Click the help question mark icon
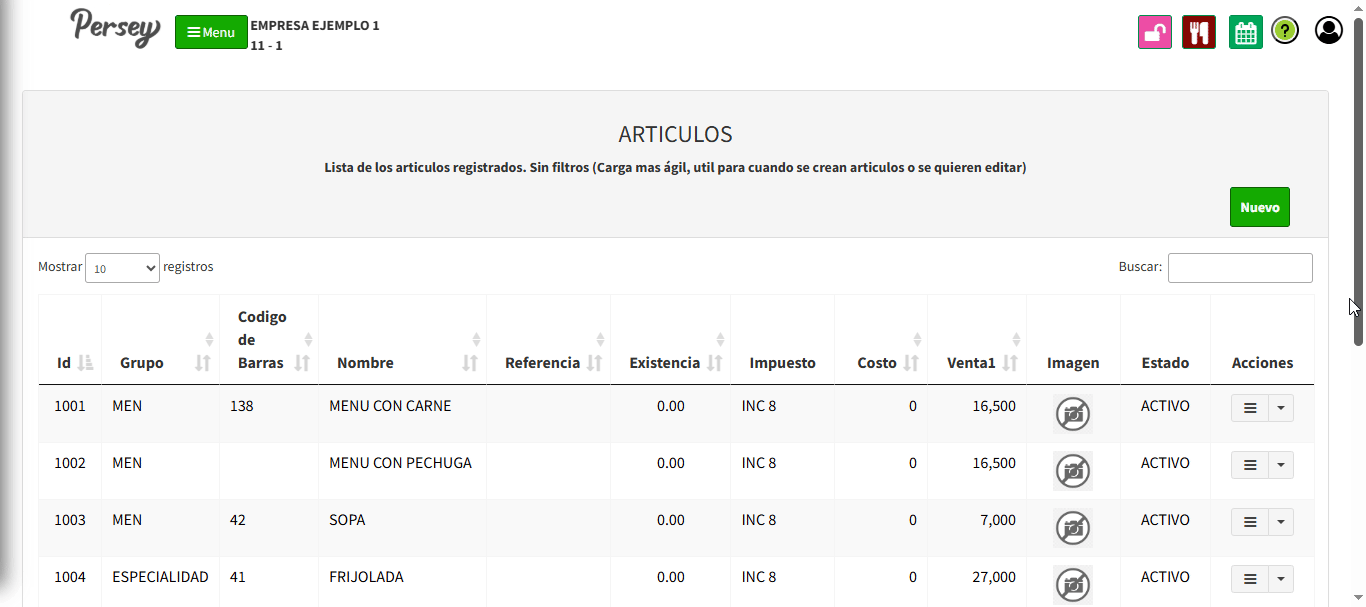The image size is (1366, 607). [1285, 31]
